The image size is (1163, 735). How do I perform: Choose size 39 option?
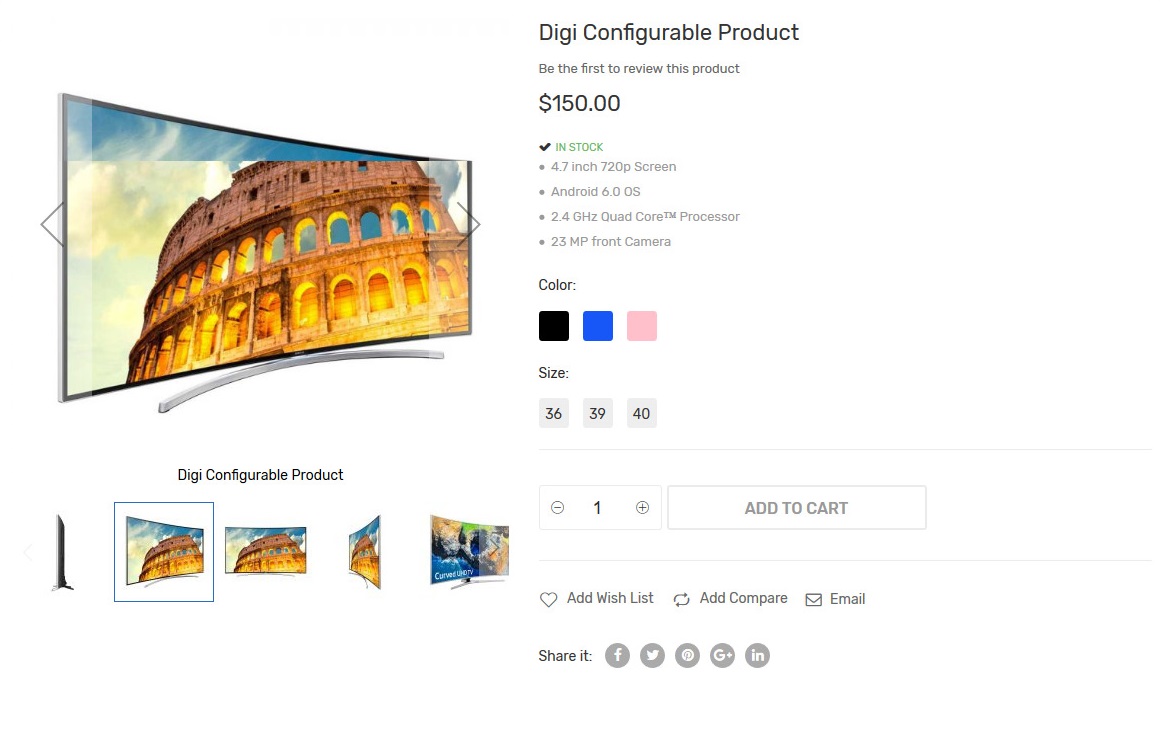point(598,414)
